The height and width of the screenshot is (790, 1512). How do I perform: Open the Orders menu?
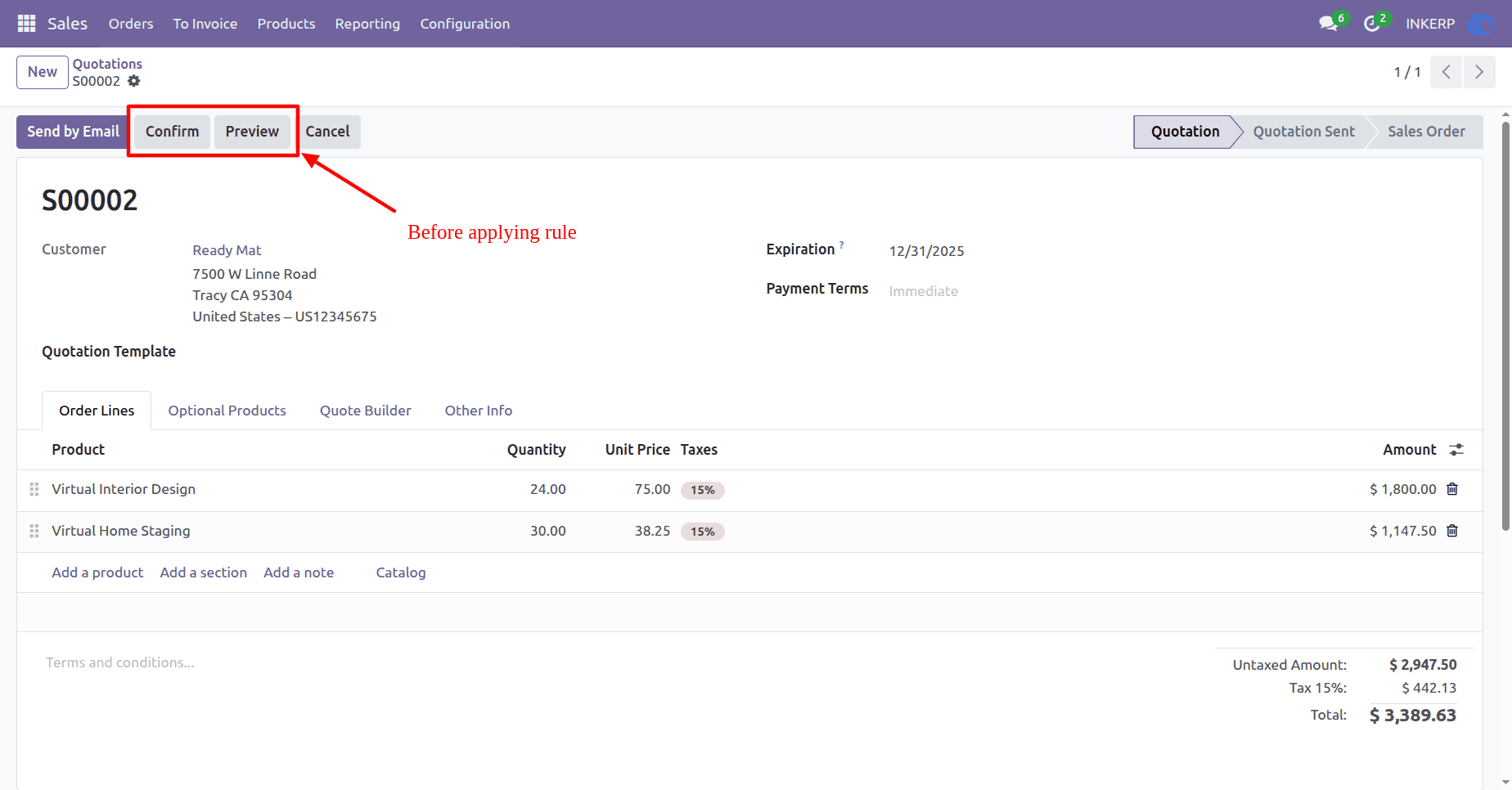pyautogui.click(x=131, y=24)
